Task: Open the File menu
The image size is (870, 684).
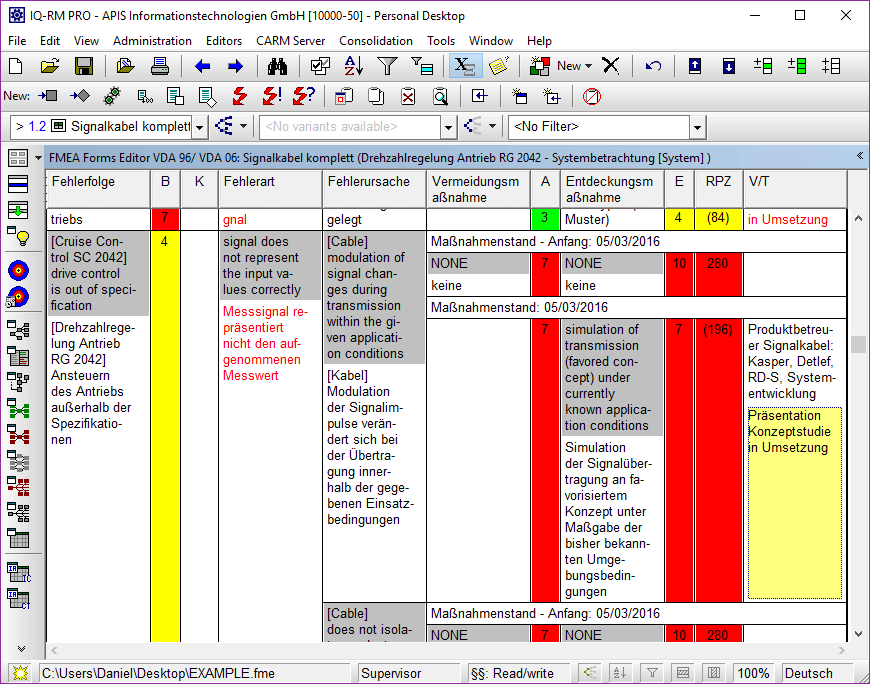Action: coord(17,41)
